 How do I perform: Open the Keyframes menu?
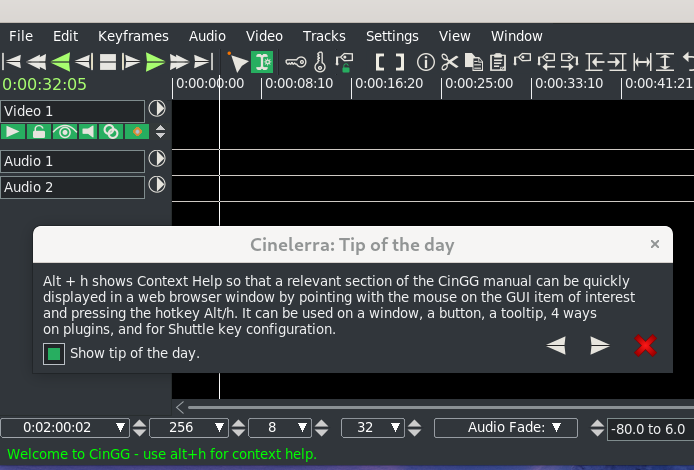133,36
